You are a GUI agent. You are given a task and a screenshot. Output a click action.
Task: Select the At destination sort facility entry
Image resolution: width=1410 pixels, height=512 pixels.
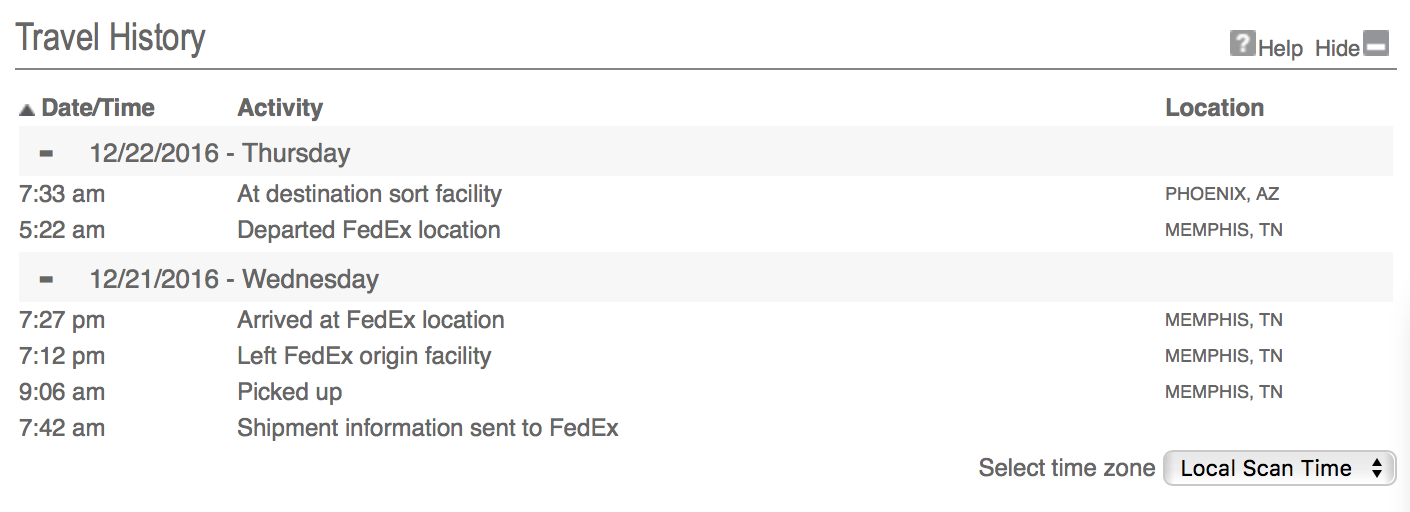click(369, 194)
